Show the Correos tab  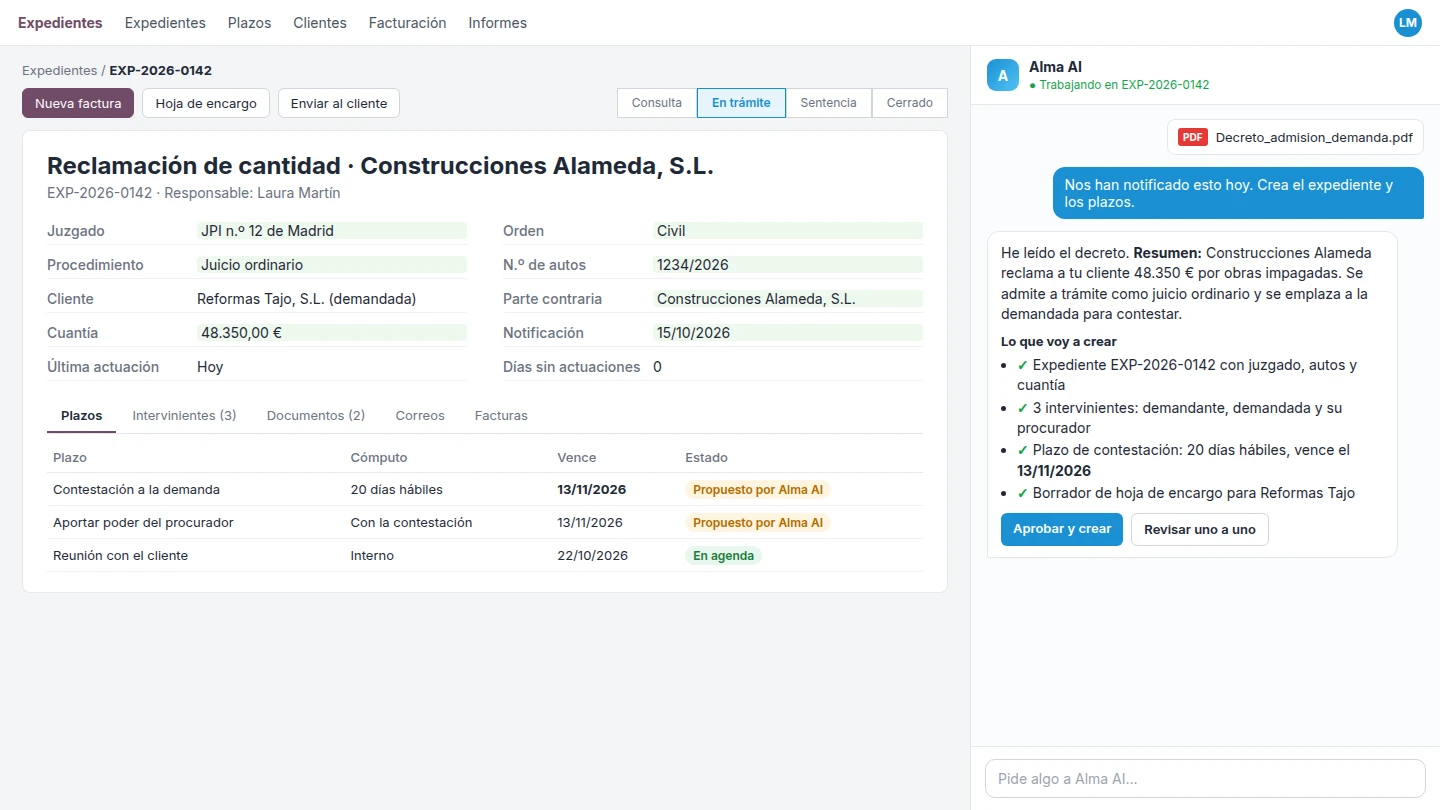(x=420, y=415)
